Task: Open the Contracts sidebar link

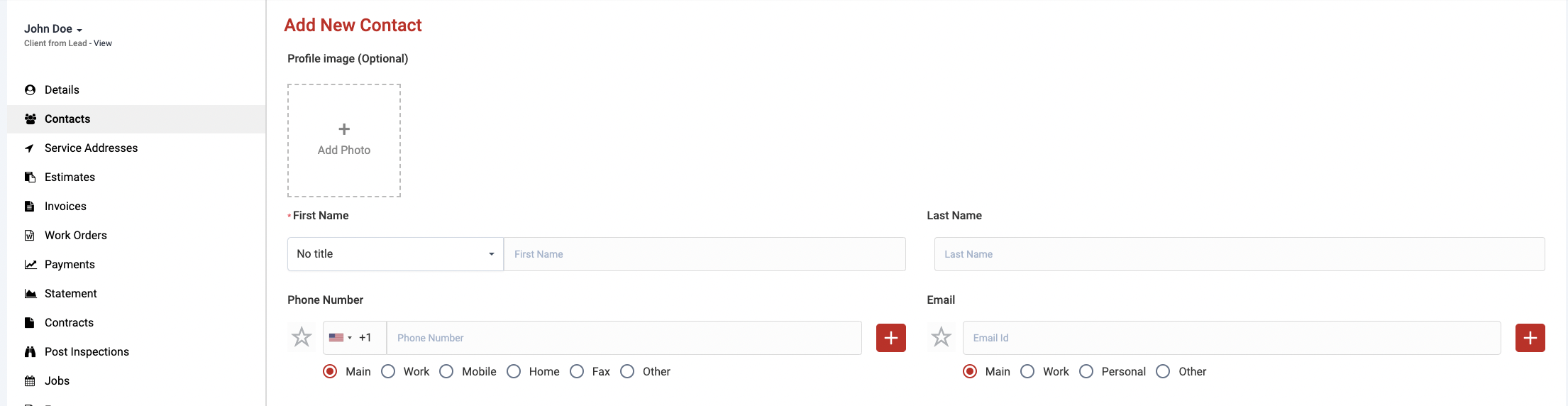Action: point(69,323)
